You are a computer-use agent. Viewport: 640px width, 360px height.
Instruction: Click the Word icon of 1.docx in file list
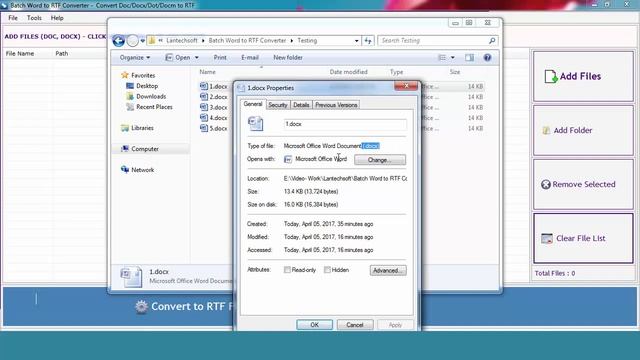tap(204, 86)
